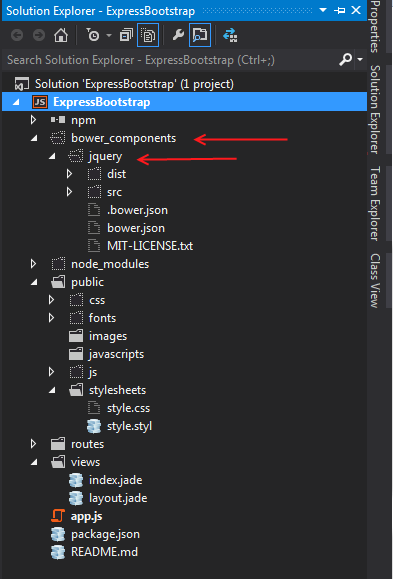This screenshot has height=579, width=393.
Task: Expand the src folder
Action: click(x=69, y=192)
